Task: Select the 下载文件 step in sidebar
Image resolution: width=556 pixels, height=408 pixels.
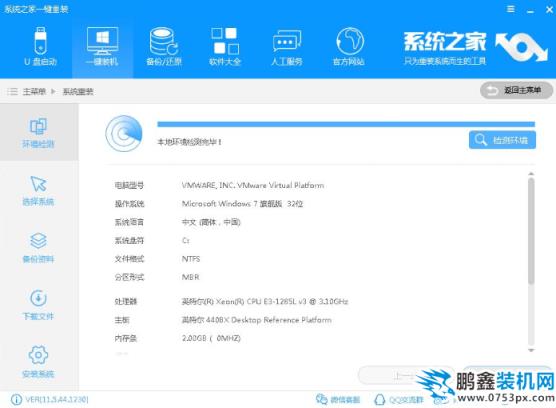Action: point(38,305)
